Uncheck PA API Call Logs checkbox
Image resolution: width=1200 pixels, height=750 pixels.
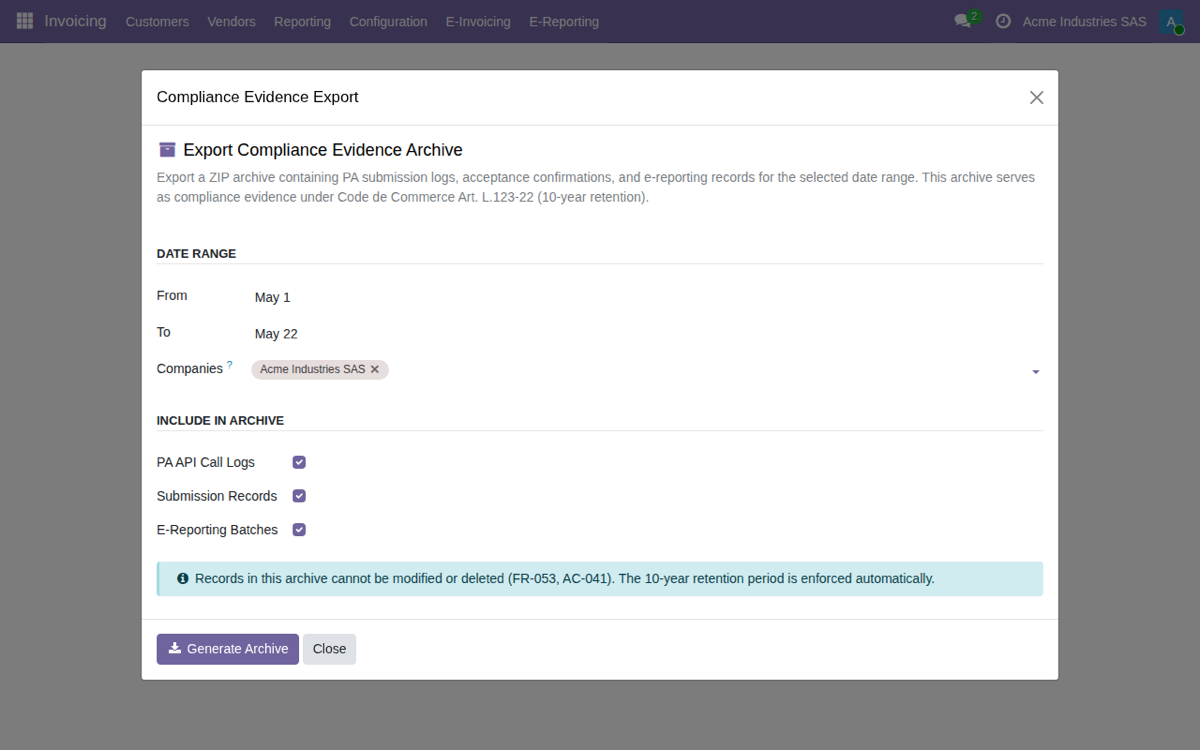point(299,462)
